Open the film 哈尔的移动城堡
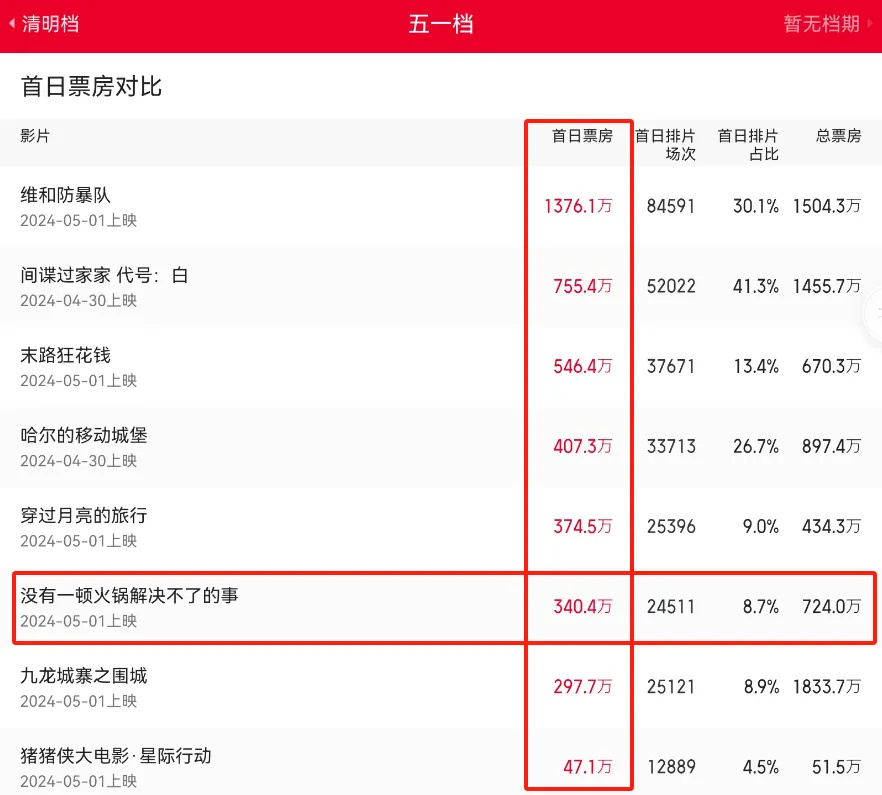882x795 pixels. tap(84, 435)
